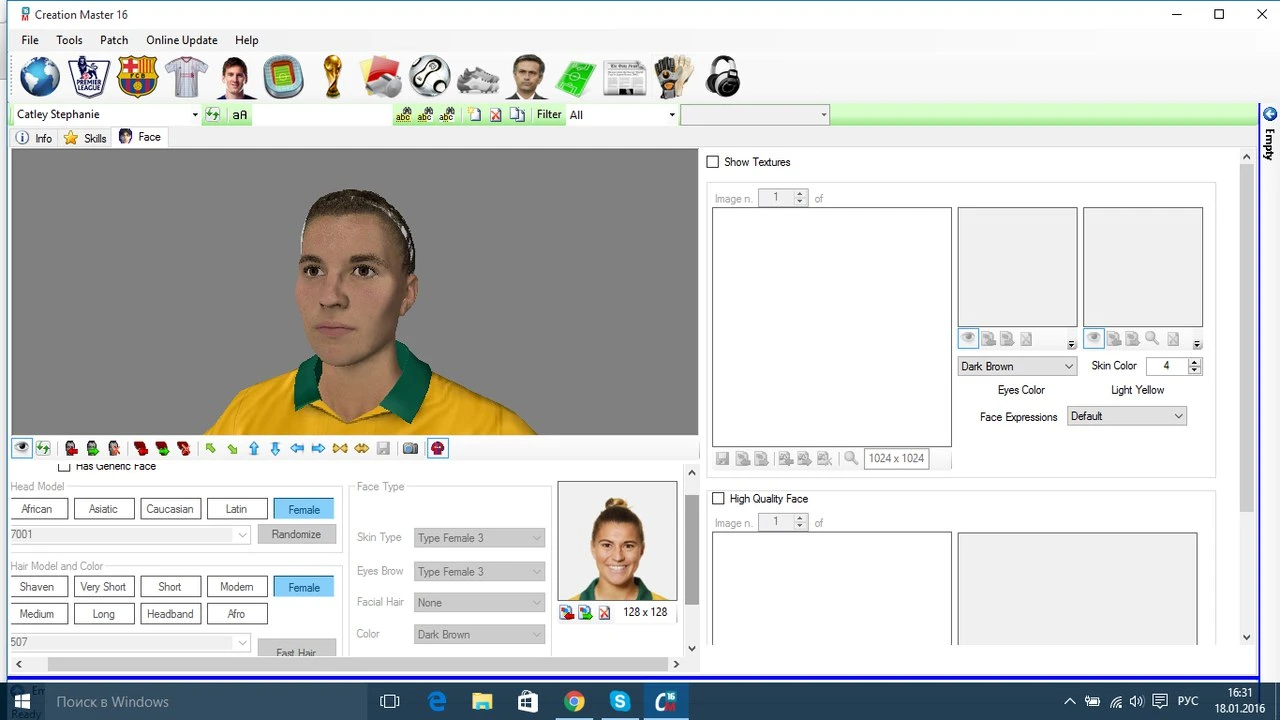Image resolution: width=1280 pixels, height=720 pixels.
Task: Click the ball editor icon
Action: pyautogui.click(x=429, y=76)
